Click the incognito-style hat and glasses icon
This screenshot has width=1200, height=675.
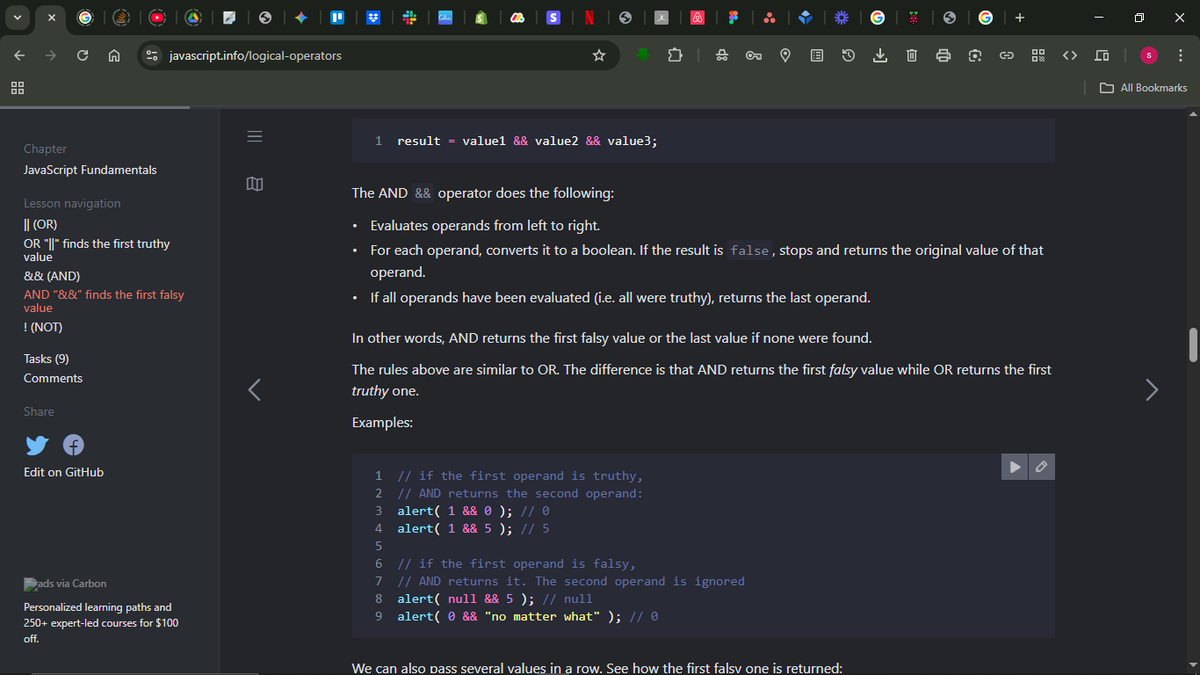coord(722,55)
